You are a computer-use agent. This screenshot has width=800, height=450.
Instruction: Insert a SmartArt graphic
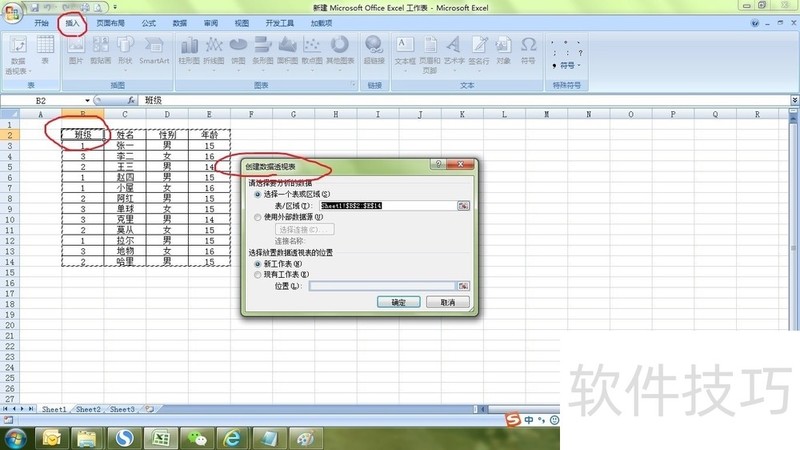pos(154,50)
